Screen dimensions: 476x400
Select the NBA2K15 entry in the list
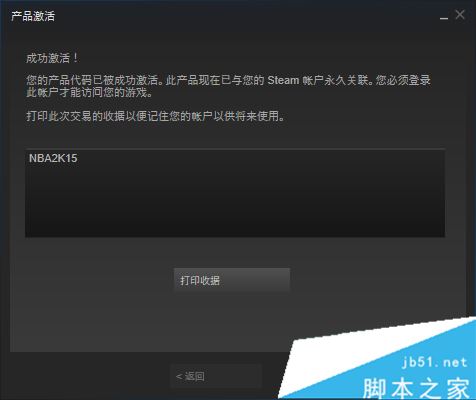[53, 158]
